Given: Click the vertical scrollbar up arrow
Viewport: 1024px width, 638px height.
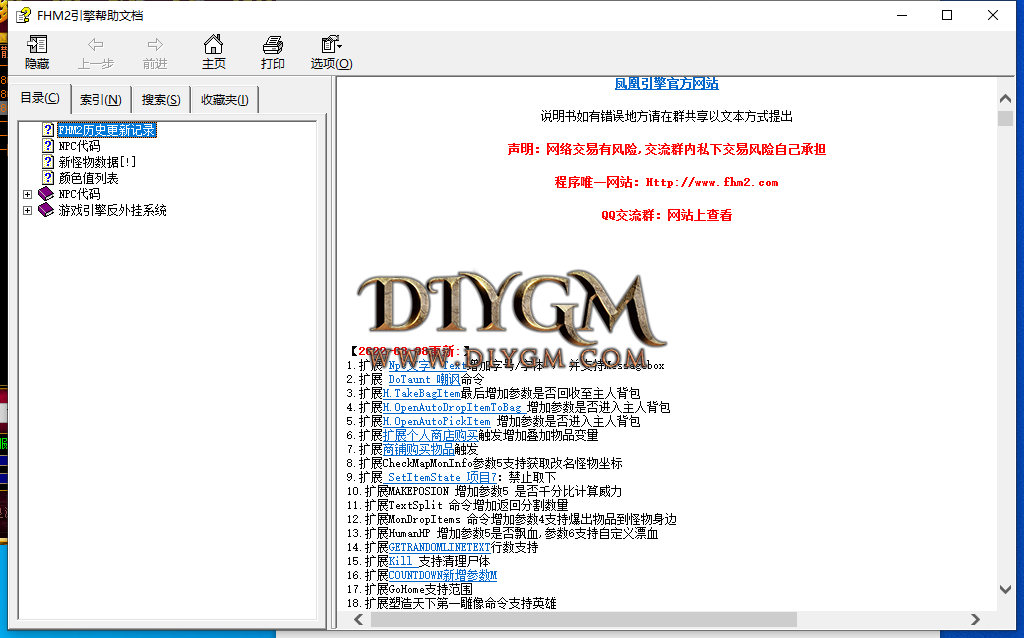Looking at the screenshot, I should pos(1006,98).
